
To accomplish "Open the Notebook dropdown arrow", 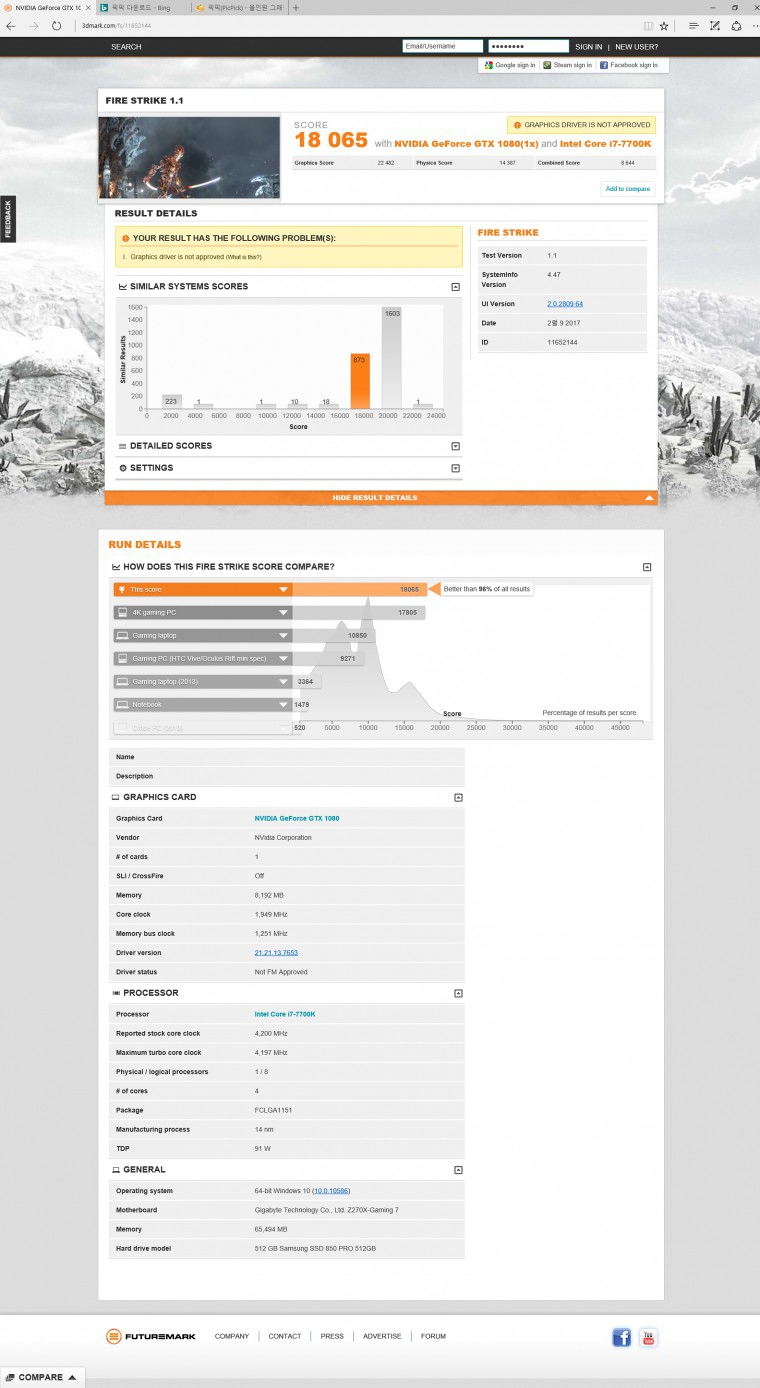I will click(283, 705).
